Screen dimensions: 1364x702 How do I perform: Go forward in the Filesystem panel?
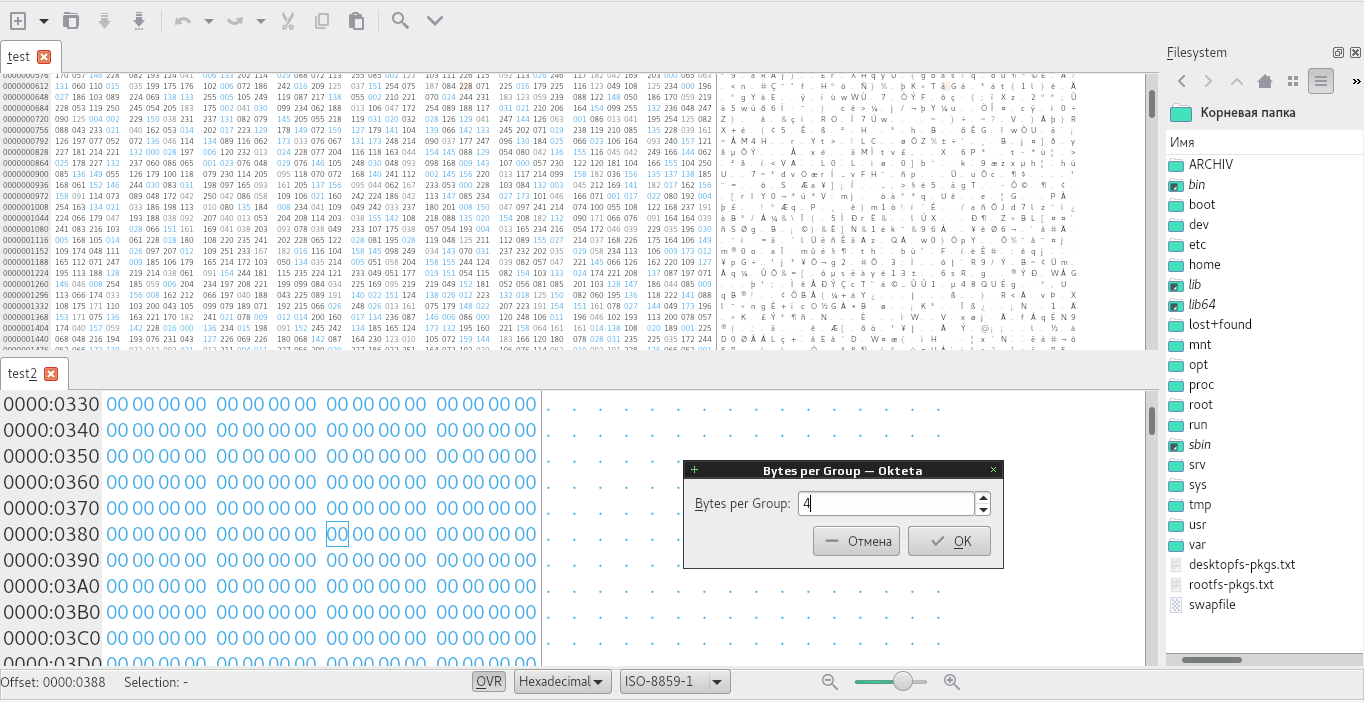tap(1208, 81)
